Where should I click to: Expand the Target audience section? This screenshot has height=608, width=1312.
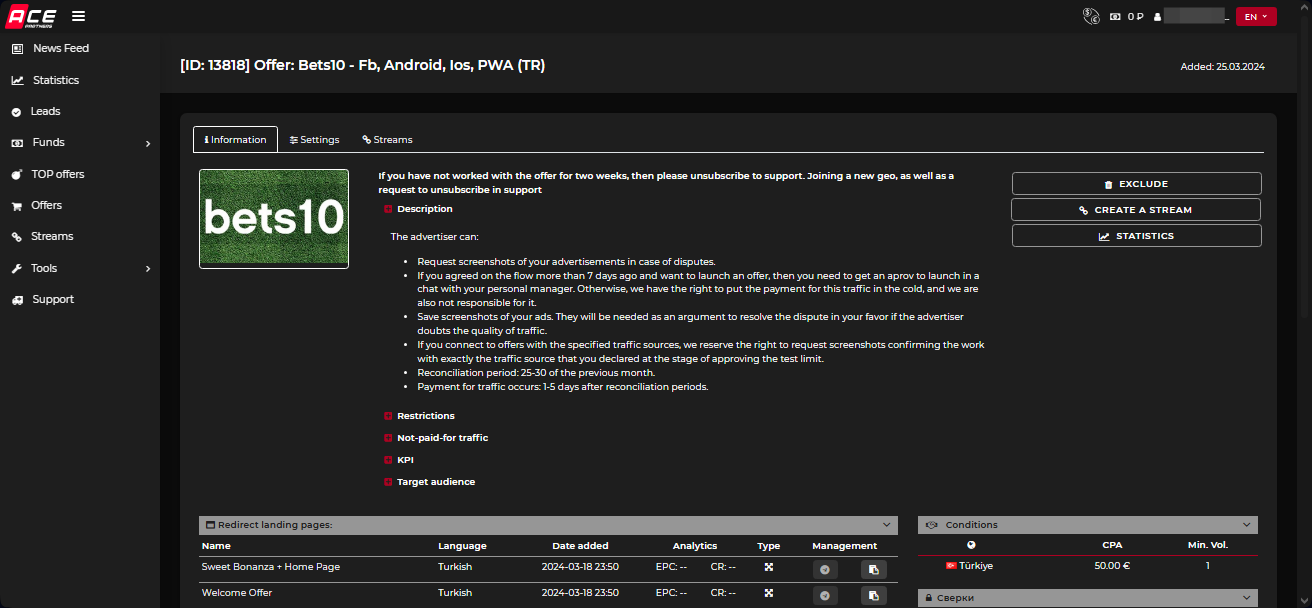tap(429, 482)
